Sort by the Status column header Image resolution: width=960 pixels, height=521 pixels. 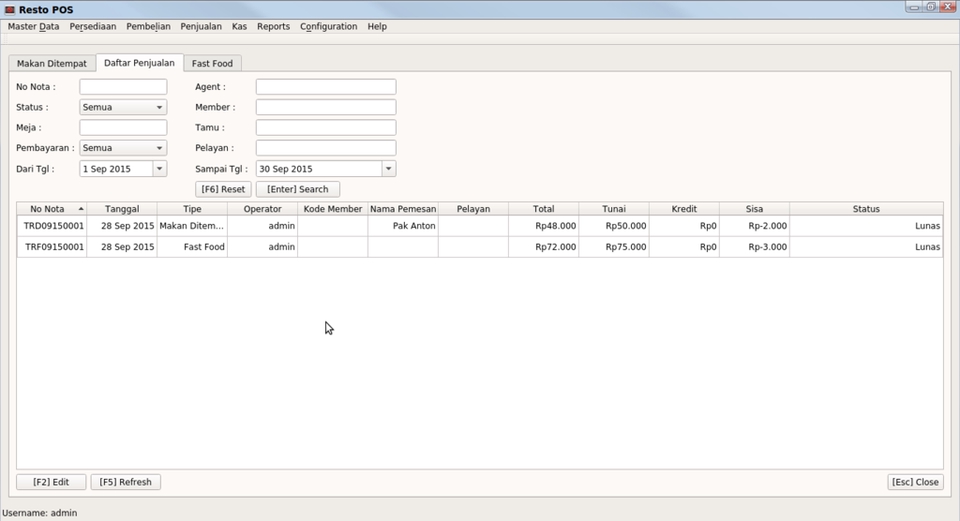point(866,209)
